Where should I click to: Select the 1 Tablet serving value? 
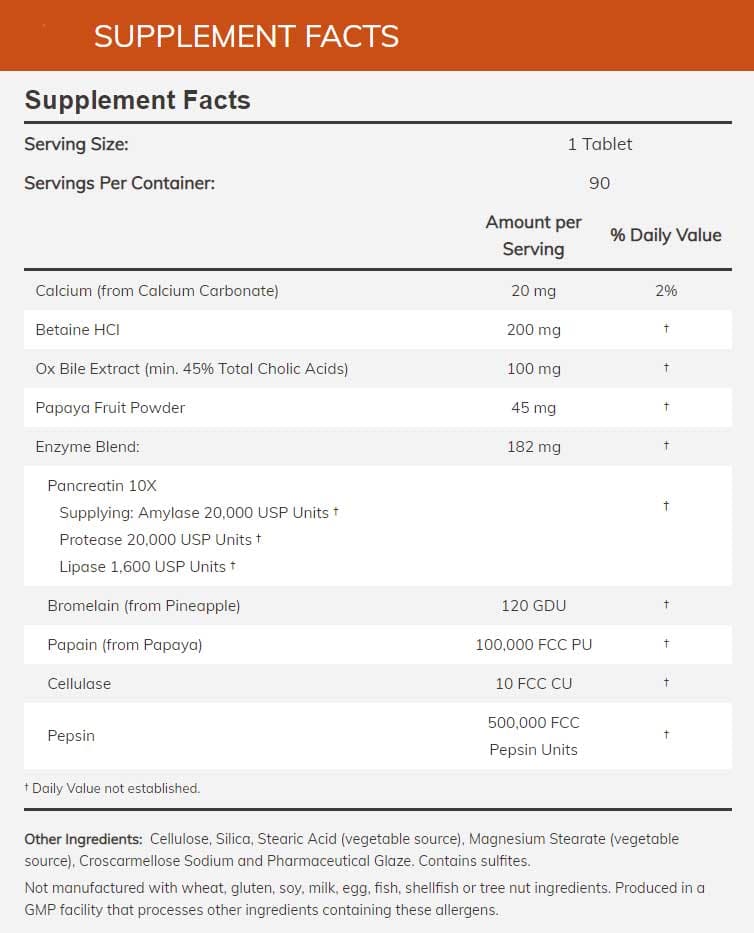tap(600, 144)
